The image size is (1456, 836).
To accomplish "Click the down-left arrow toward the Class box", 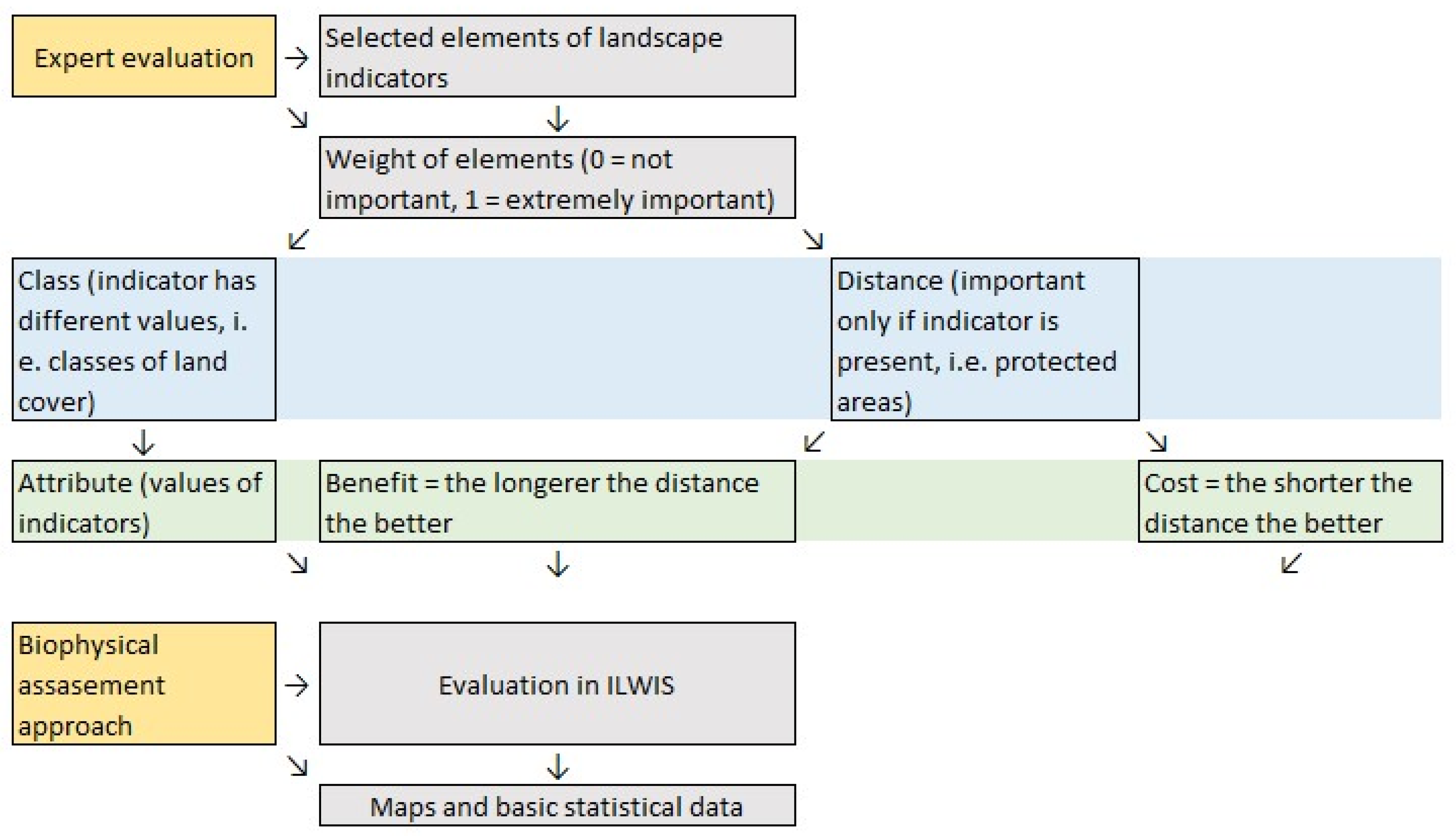I will click(x=298, y=239).
